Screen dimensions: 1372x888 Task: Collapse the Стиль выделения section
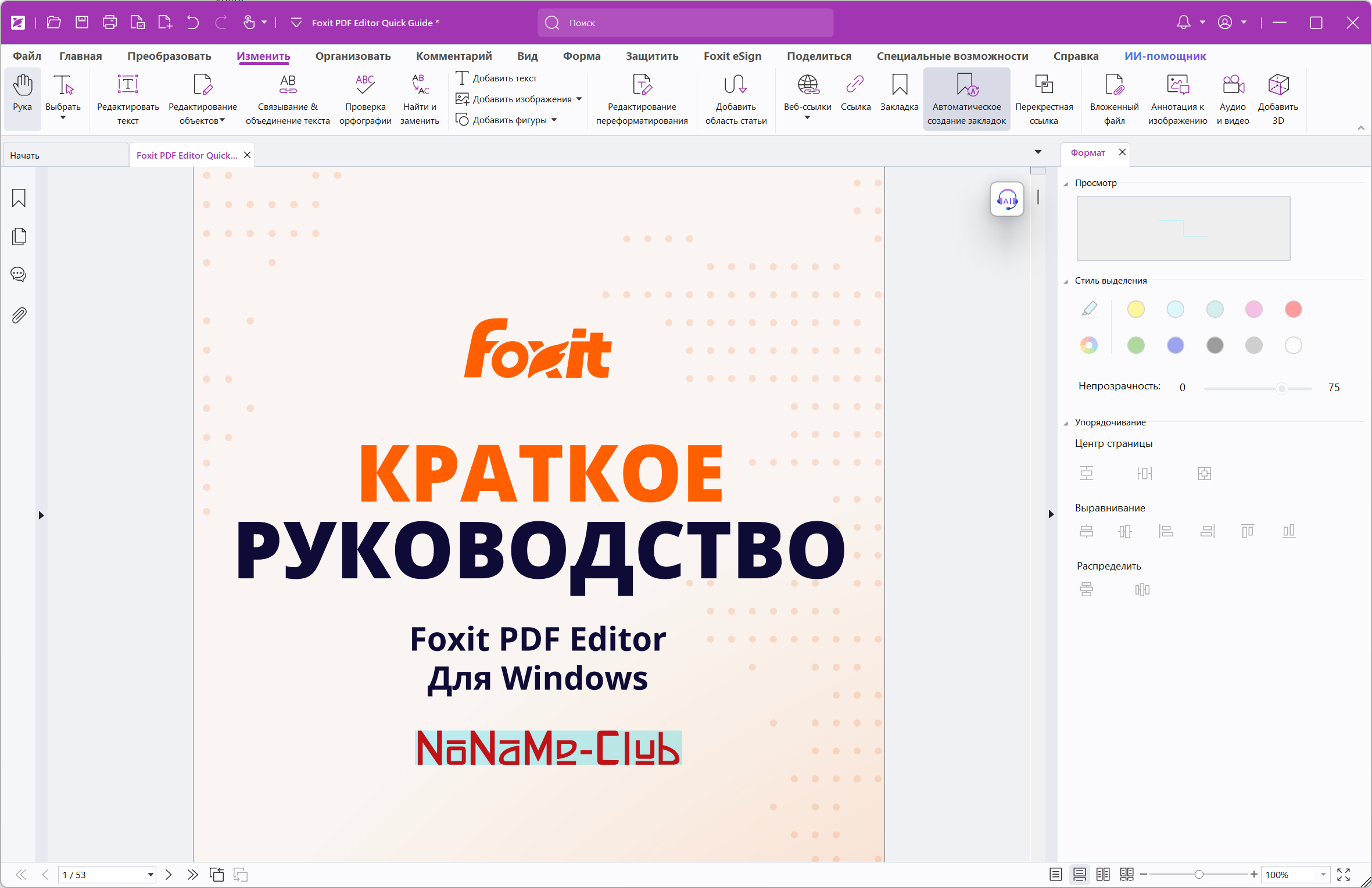[1066, 281]
